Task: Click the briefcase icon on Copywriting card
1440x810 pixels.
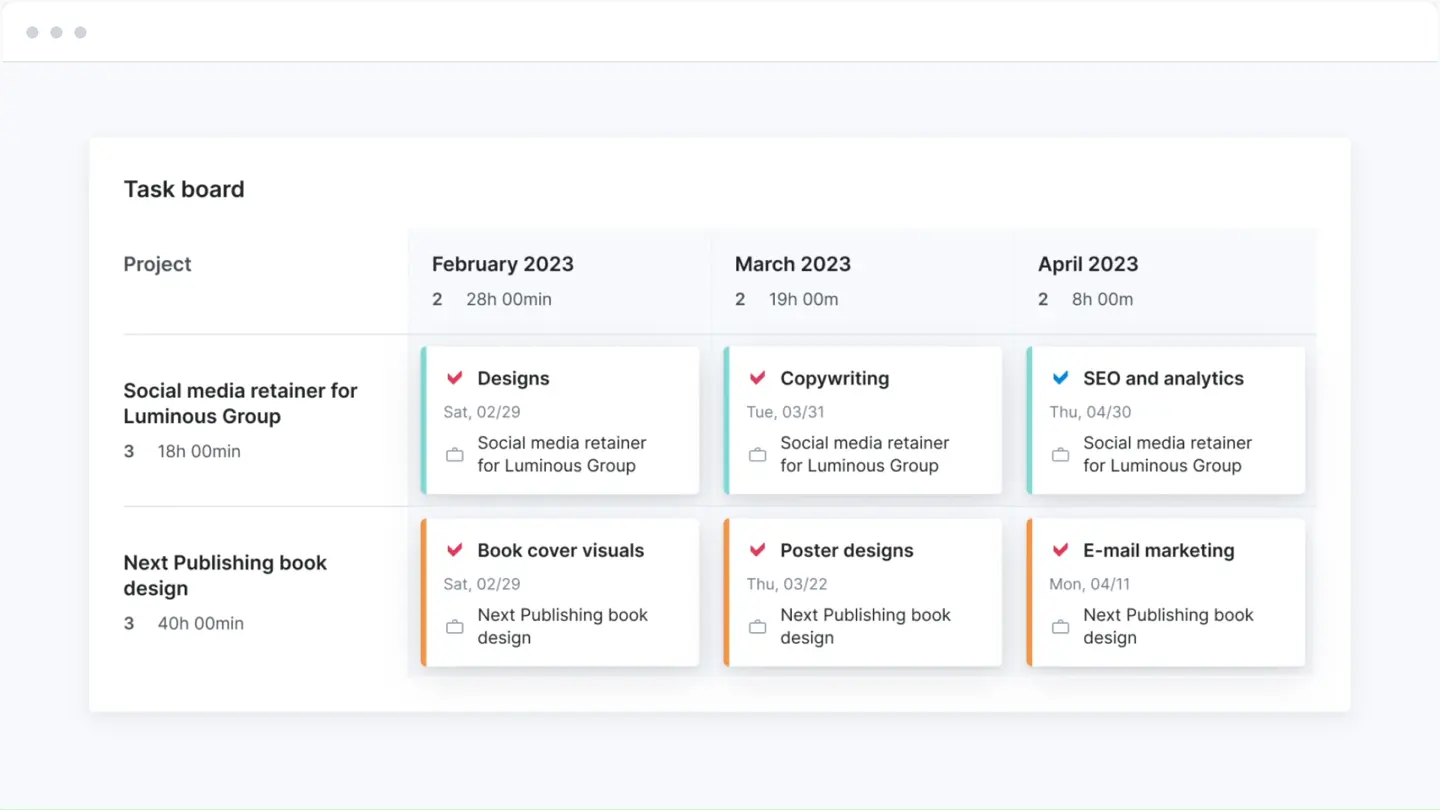Action: [757, 454]
